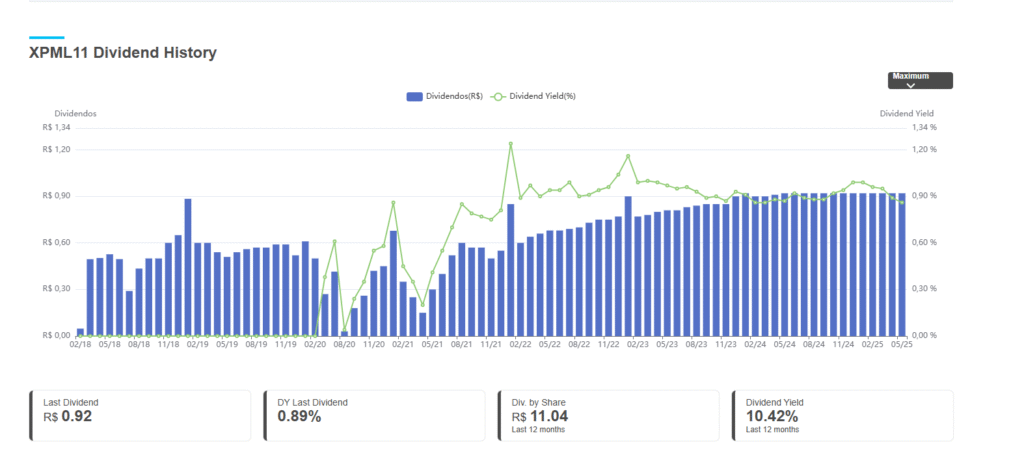Click the 08/18 x-axis date label
Image resolution: width=1024 pixels, height=455 pixels.
click(139, 345)
